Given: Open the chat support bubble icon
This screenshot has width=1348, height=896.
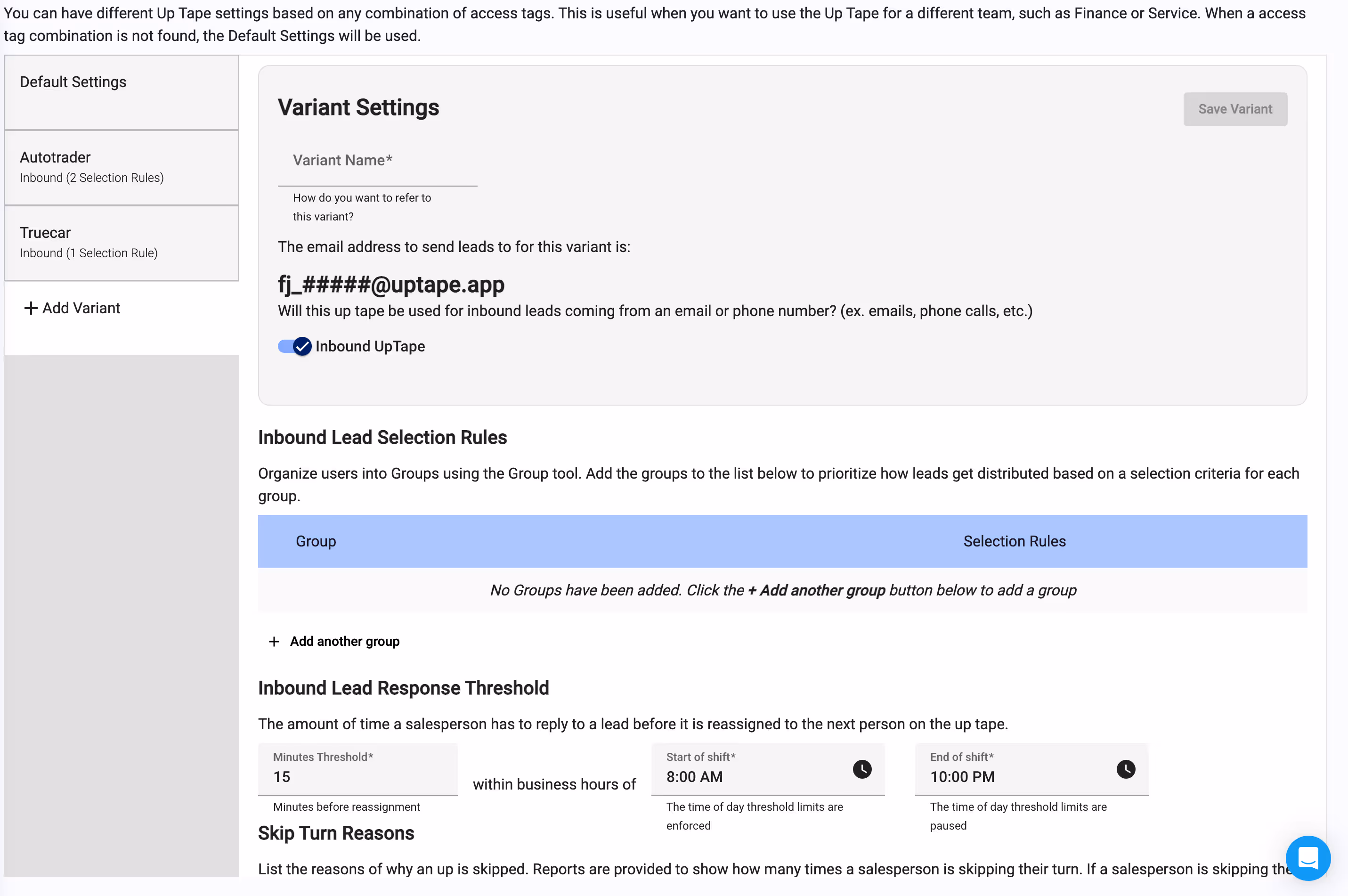Looking at the screenshot, I should [1307, 858].
